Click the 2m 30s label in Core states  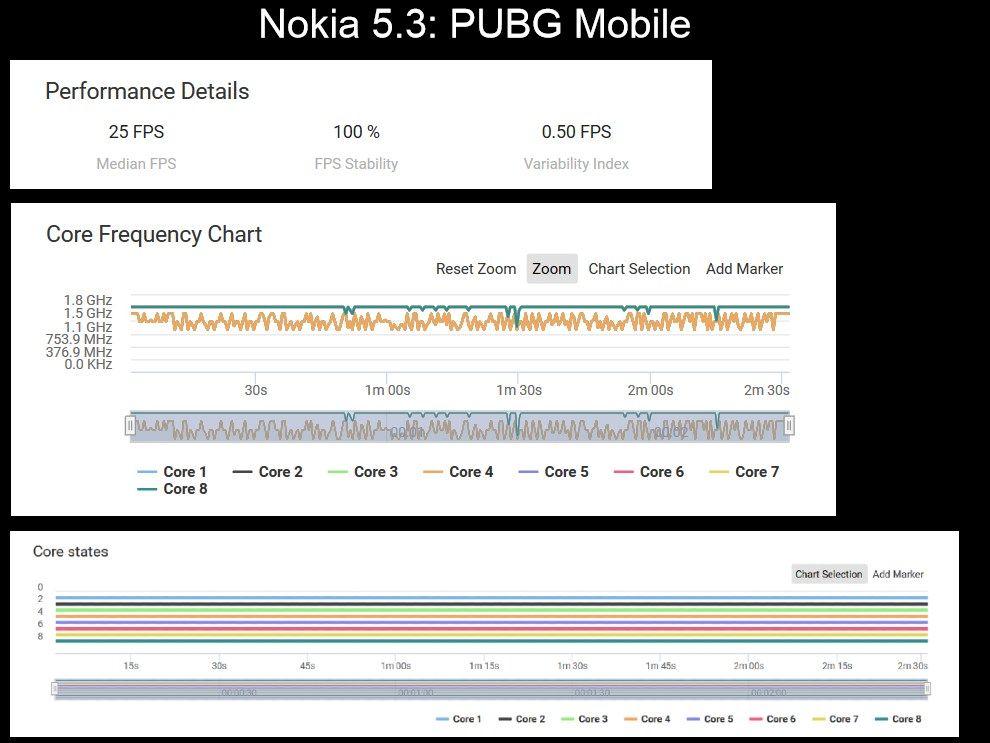click(913, 666)
